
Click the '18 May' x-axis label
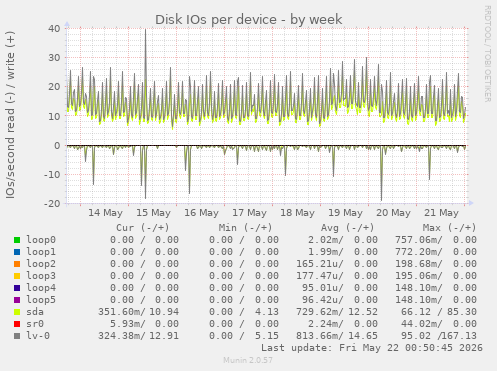tap(298, 213)
